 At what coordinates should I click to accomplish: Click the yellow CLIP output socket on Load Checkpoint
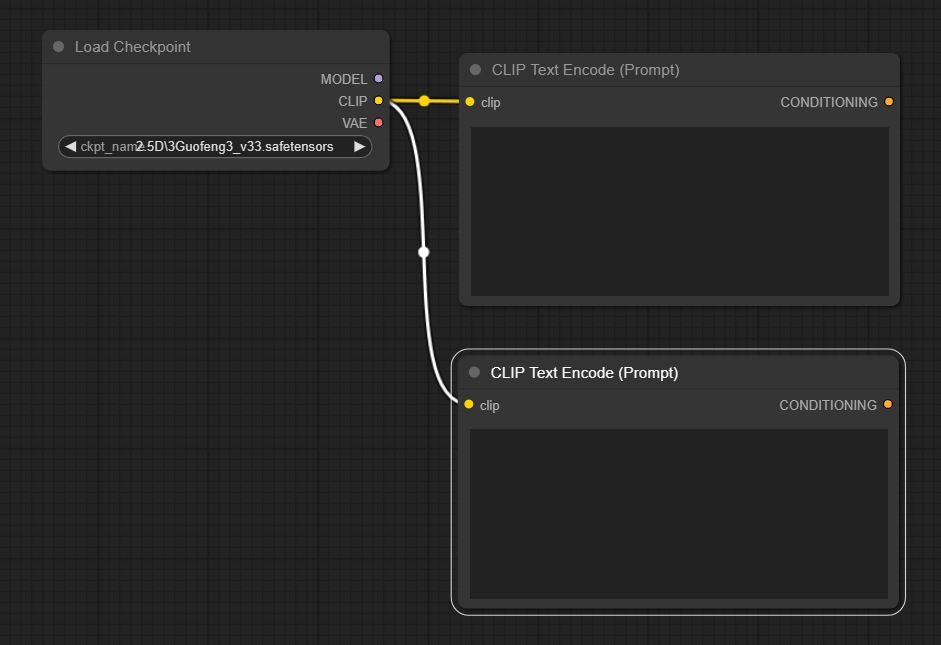tap(378, 101)
